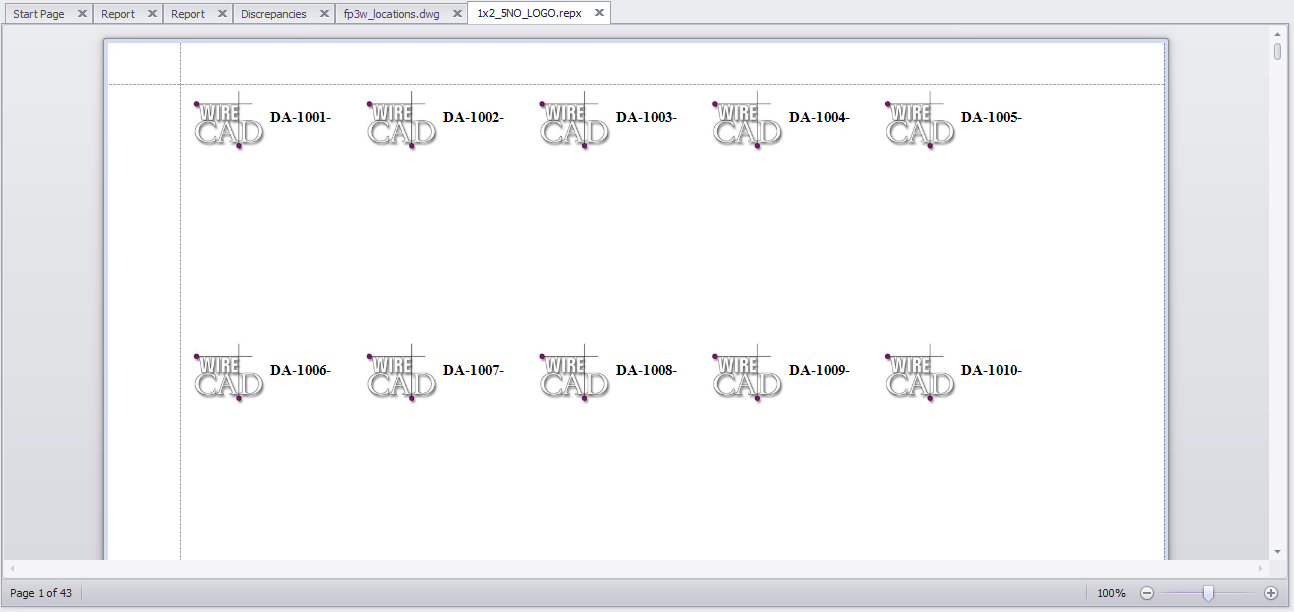
Task: Close the second Report tab
Action: [222, 14]
